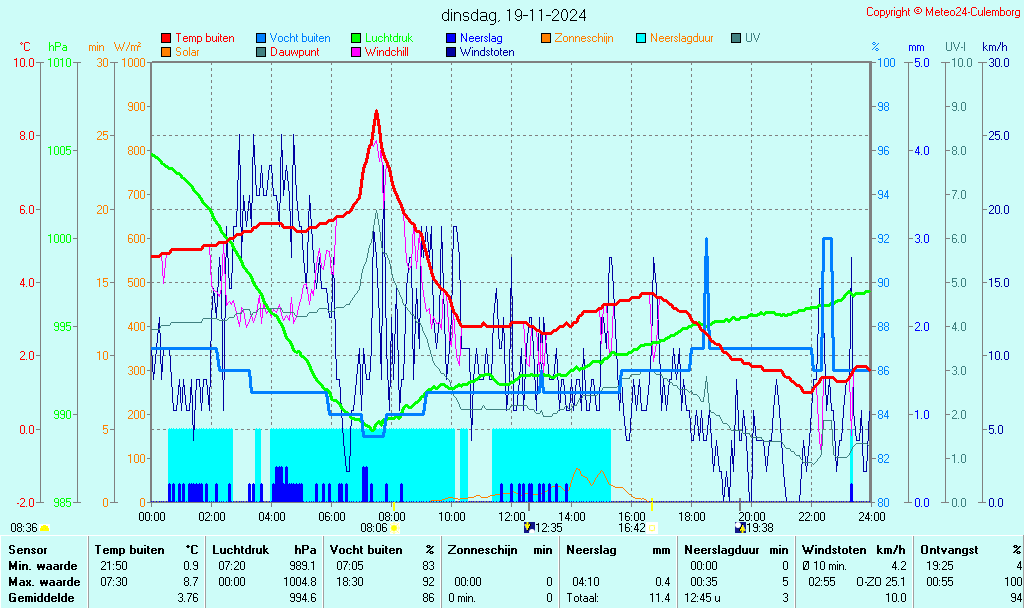This screenshot has height=608, width=1026.
Task: Click the sun icon beside 08:36
Action: pyautogui.click(x=44, y=527)
